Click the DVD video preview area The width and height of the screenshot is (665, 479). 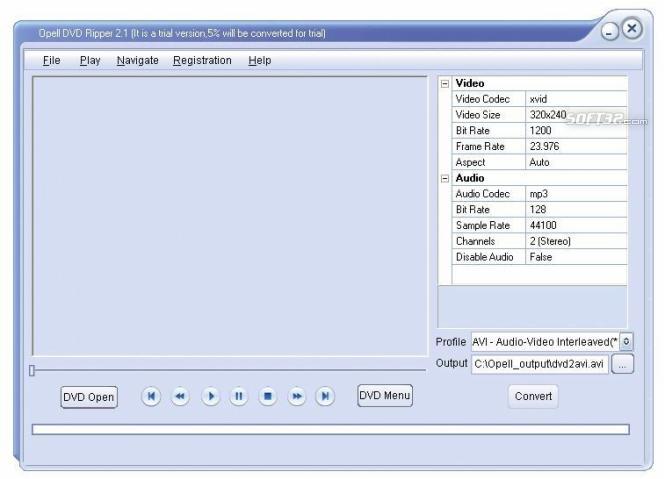230,216
